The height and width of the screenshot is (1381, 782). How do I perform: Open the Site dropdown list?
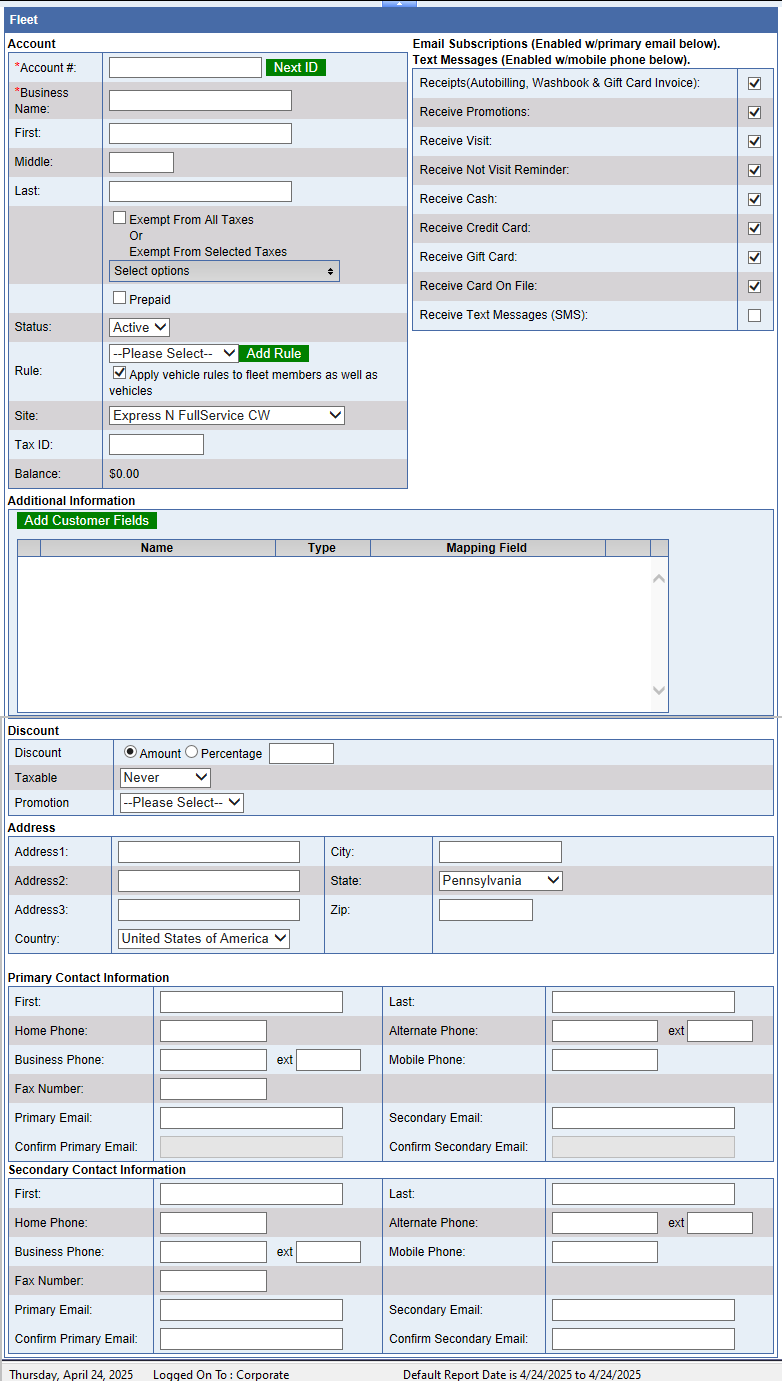(x=226, y=415)
